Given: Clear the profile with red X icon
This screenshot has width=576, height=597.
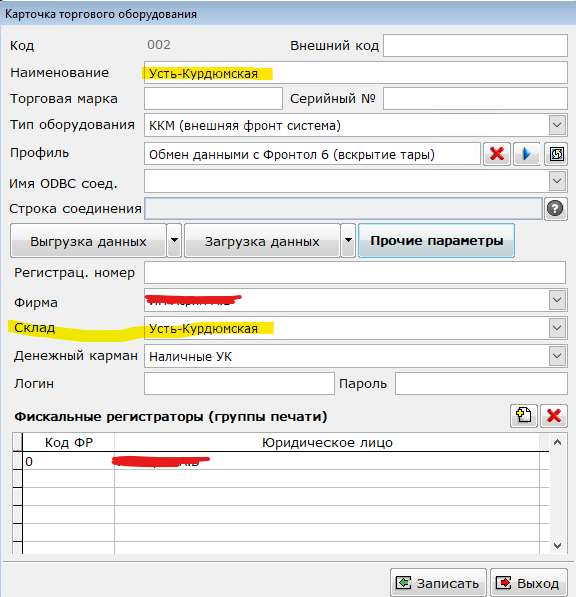Looking at the screenshot, I should 497,154.
